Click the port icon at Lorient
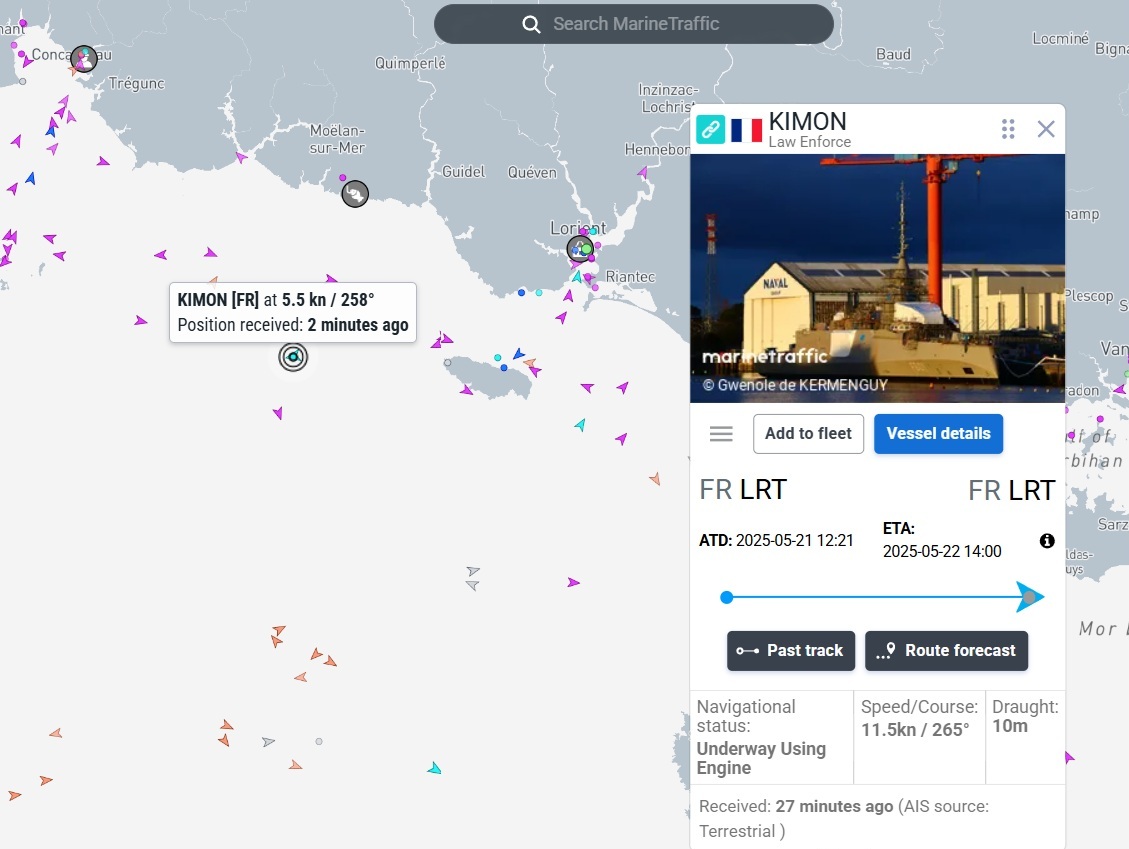 [580, 248]
